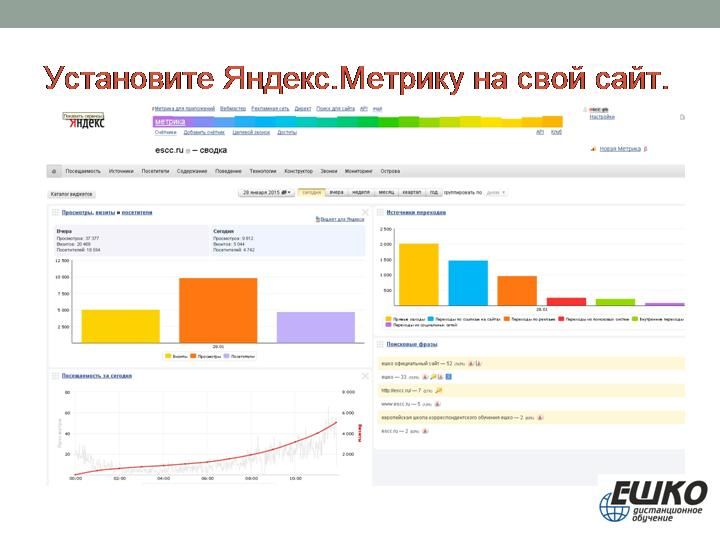Open the Поисковые фразы widget title
The height and width of the screenshot is (540, 720).
tap(412, 344)
